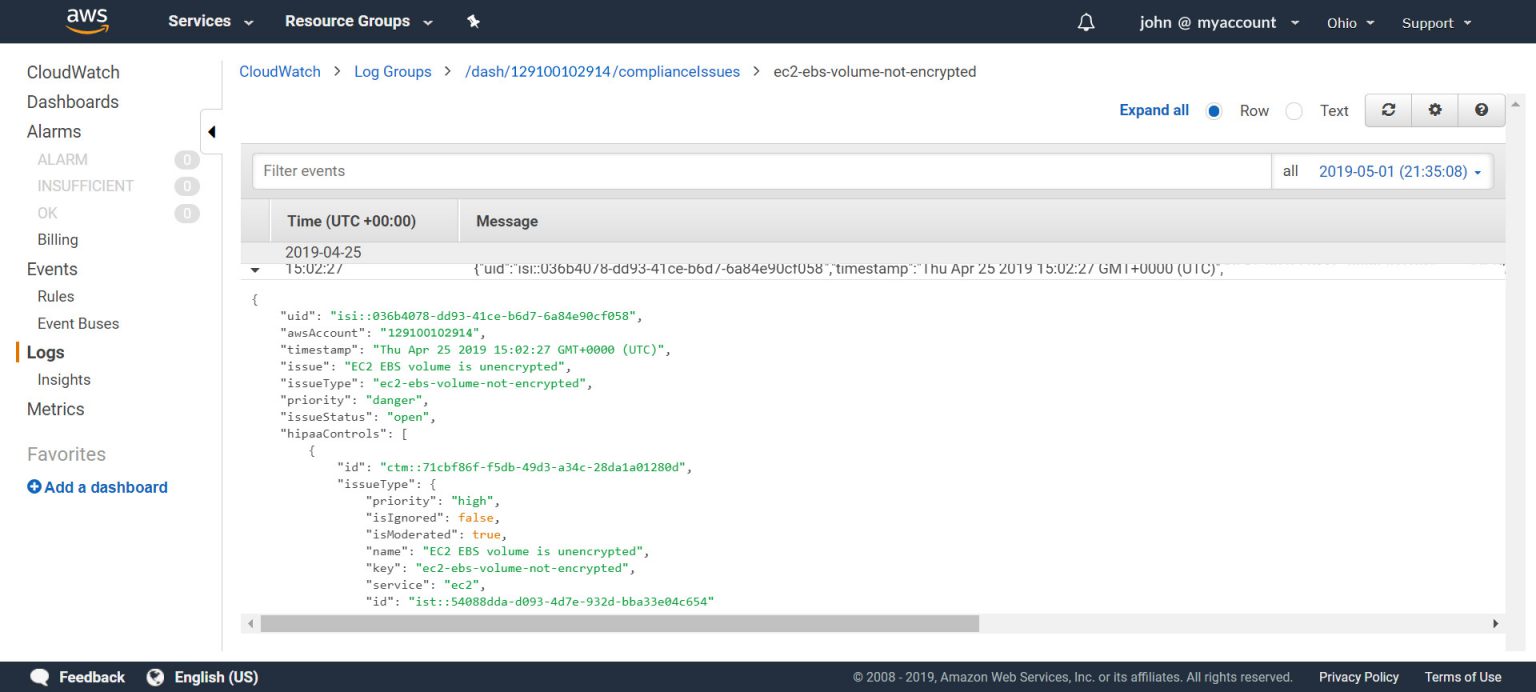The height and width of the screenshot is (692, 1536).
Task: Show alarms in ALARM state
Action: [x=62, y=159]
